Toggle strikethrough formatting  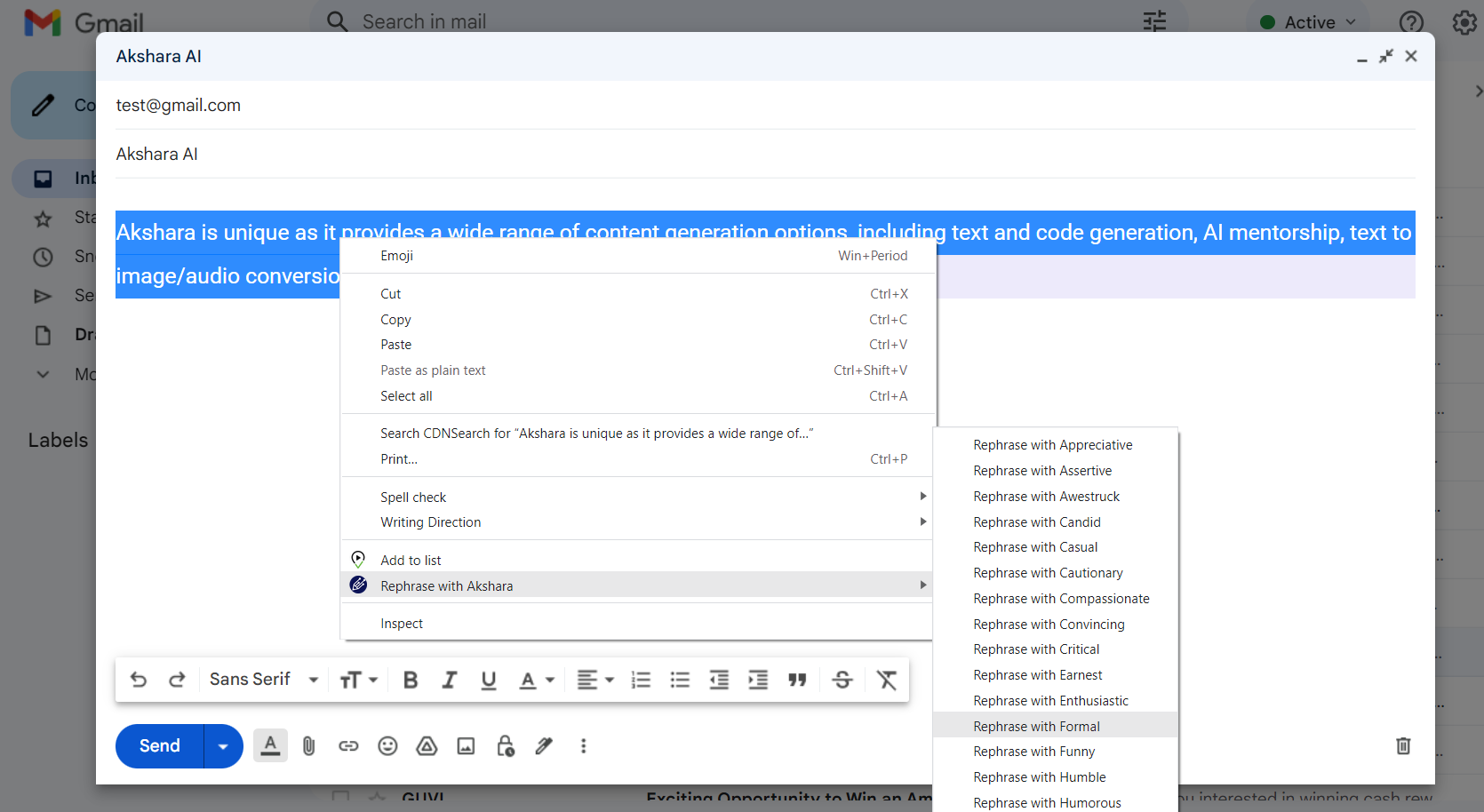[842, 680]
